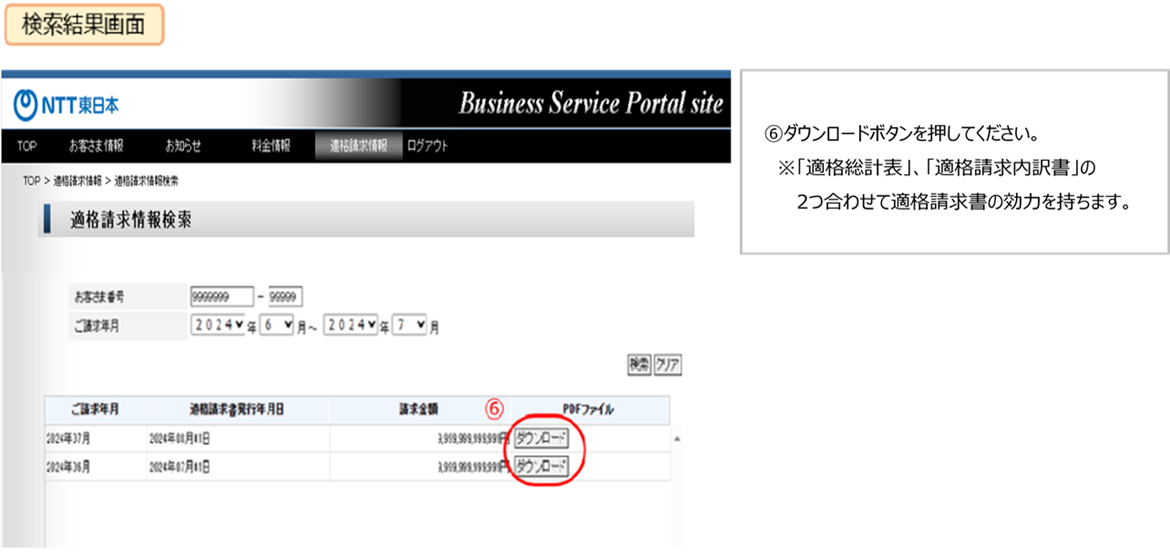Select 料金情報 in the navigation bar
1170x560 pixels.
click(x=270, y=146)
